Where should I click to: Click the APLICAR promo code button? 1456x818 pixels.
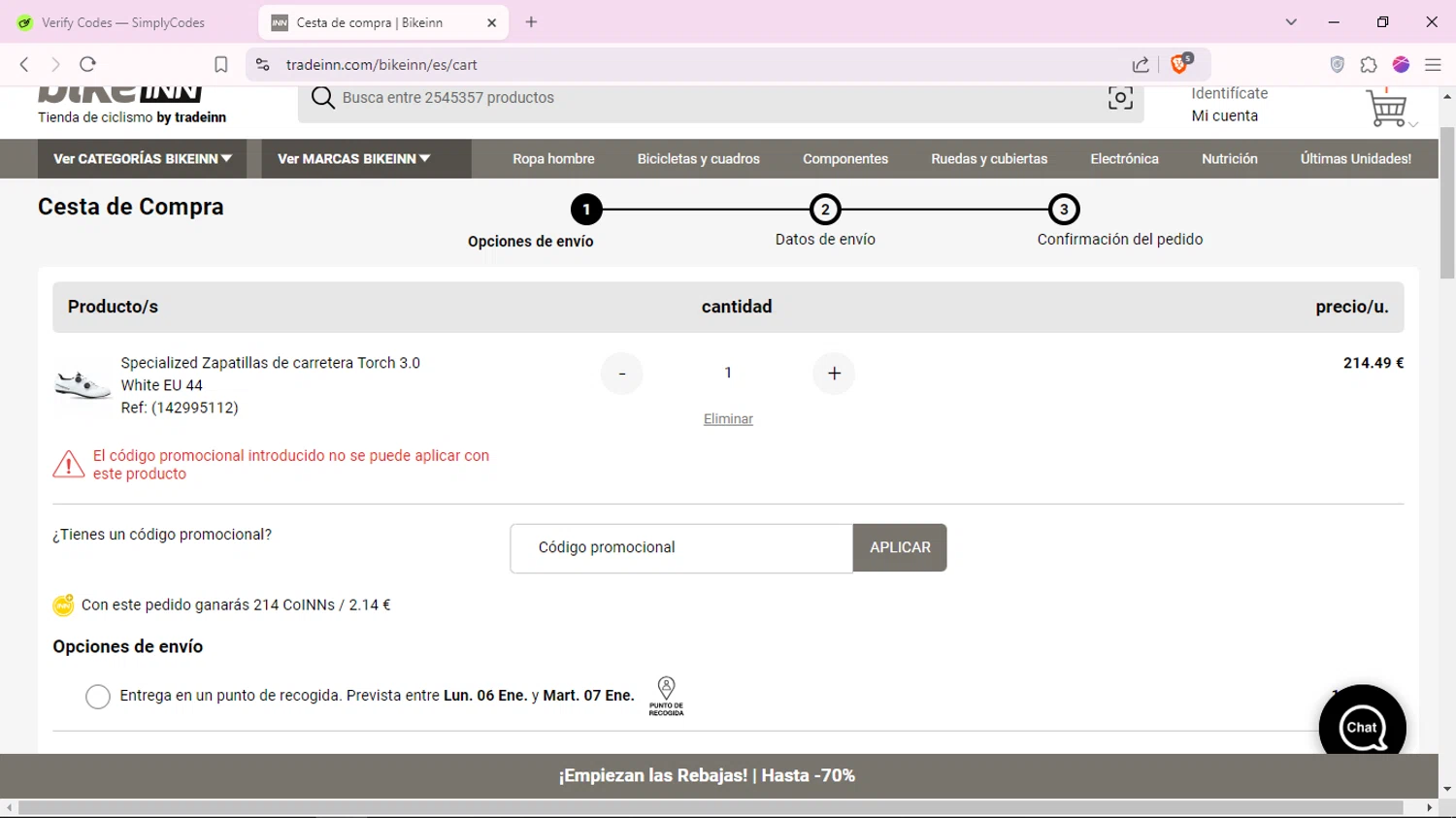[900, 548]
